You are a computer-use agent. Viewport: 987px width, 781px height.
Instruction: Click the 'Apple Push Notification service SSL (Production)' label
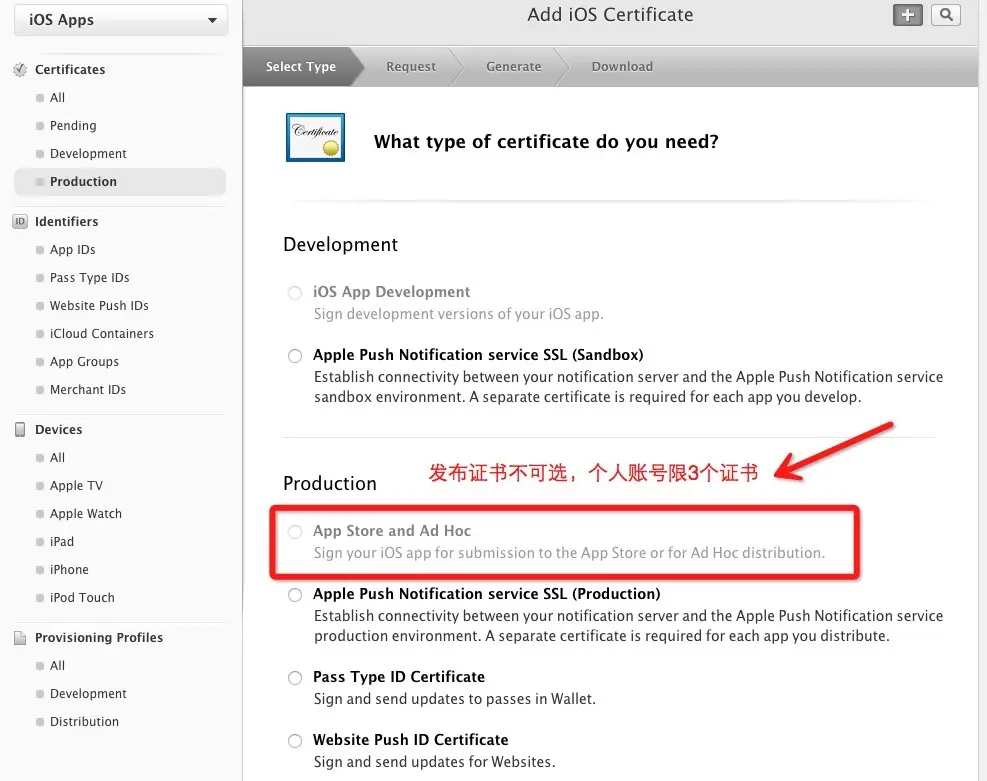pyautogui.click(x=487, y=594)
